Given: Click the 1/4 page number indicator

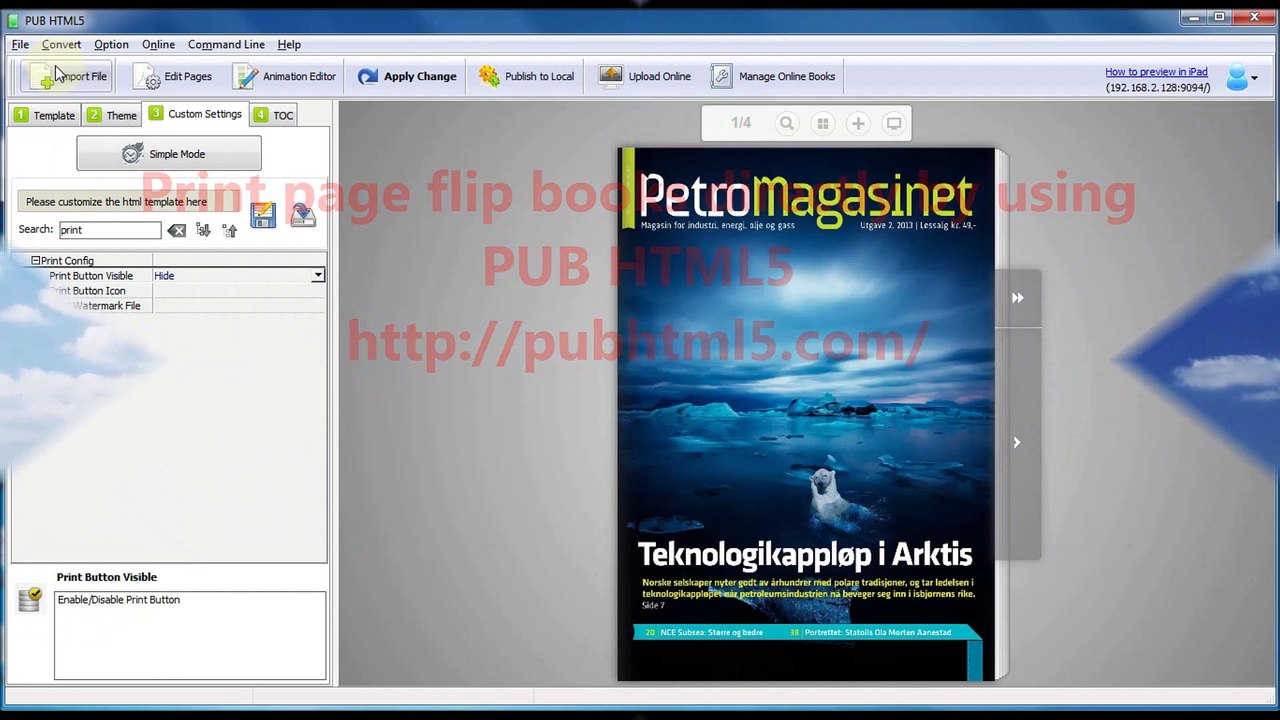Looking at the screenshot, I should pos(741,123).
